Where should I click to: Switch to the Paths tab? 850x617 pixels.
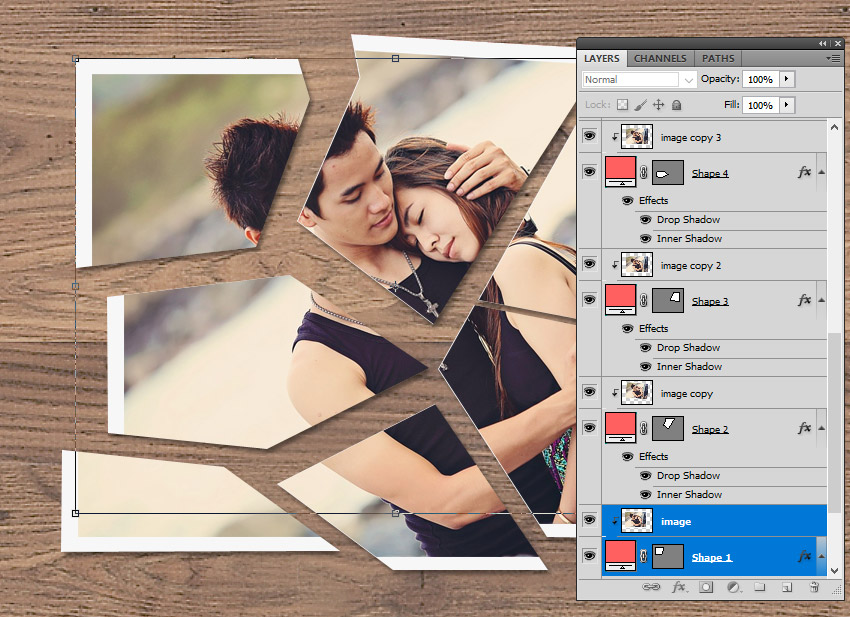click(718, 59)
